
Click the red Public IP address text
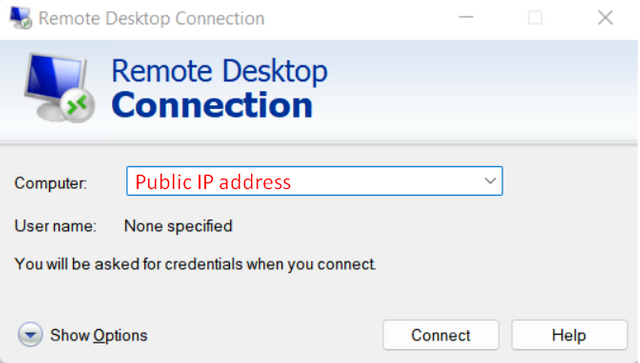coord(213,182)
